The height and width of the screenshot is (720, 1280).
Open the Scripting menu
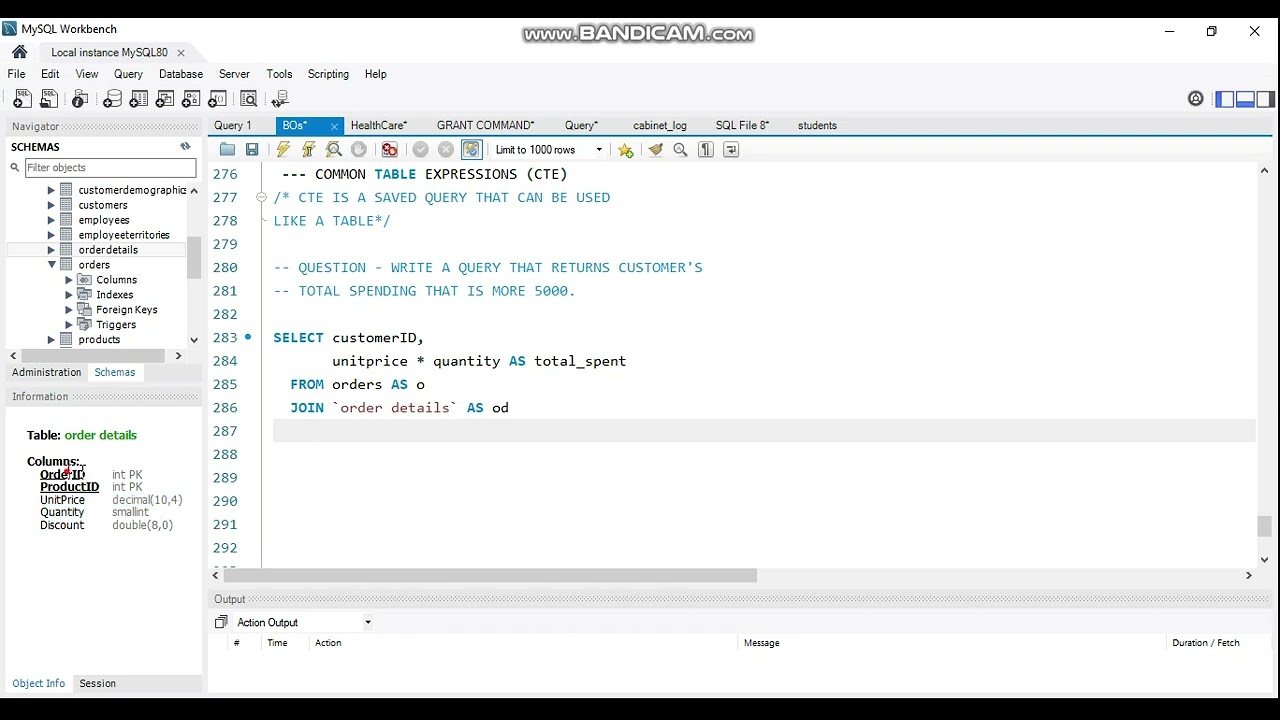pyautogui.click(x=328, y=74)
